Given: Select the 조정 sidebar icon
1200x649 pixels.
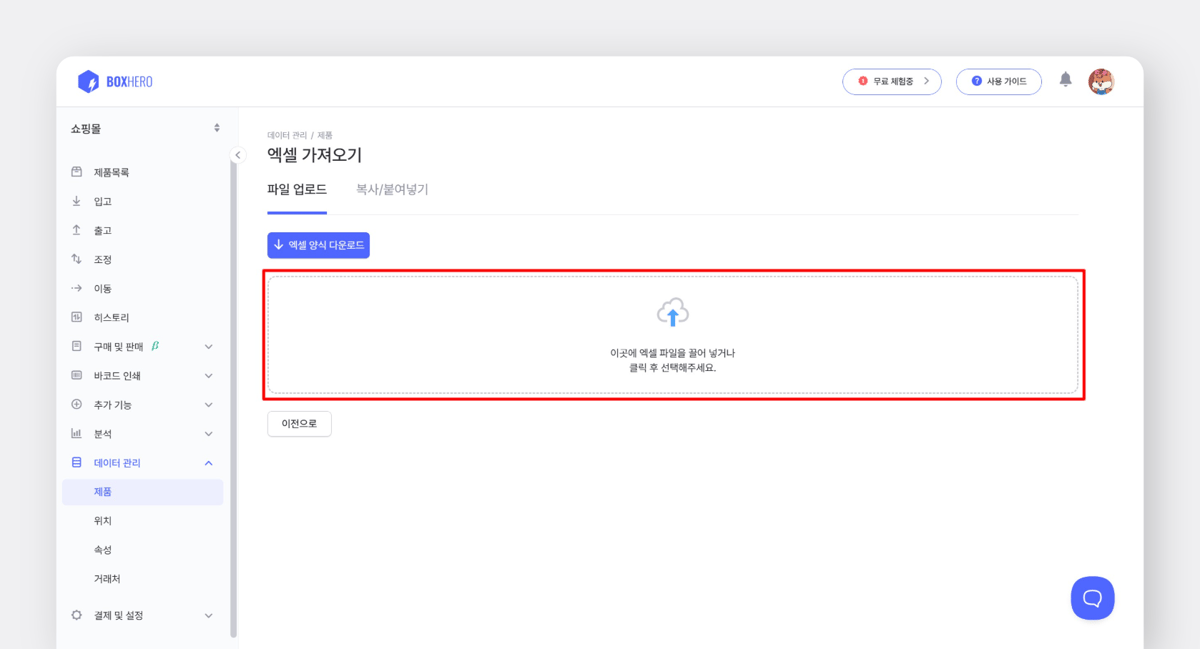Looking at the screenshot, I should coord(76,258).
